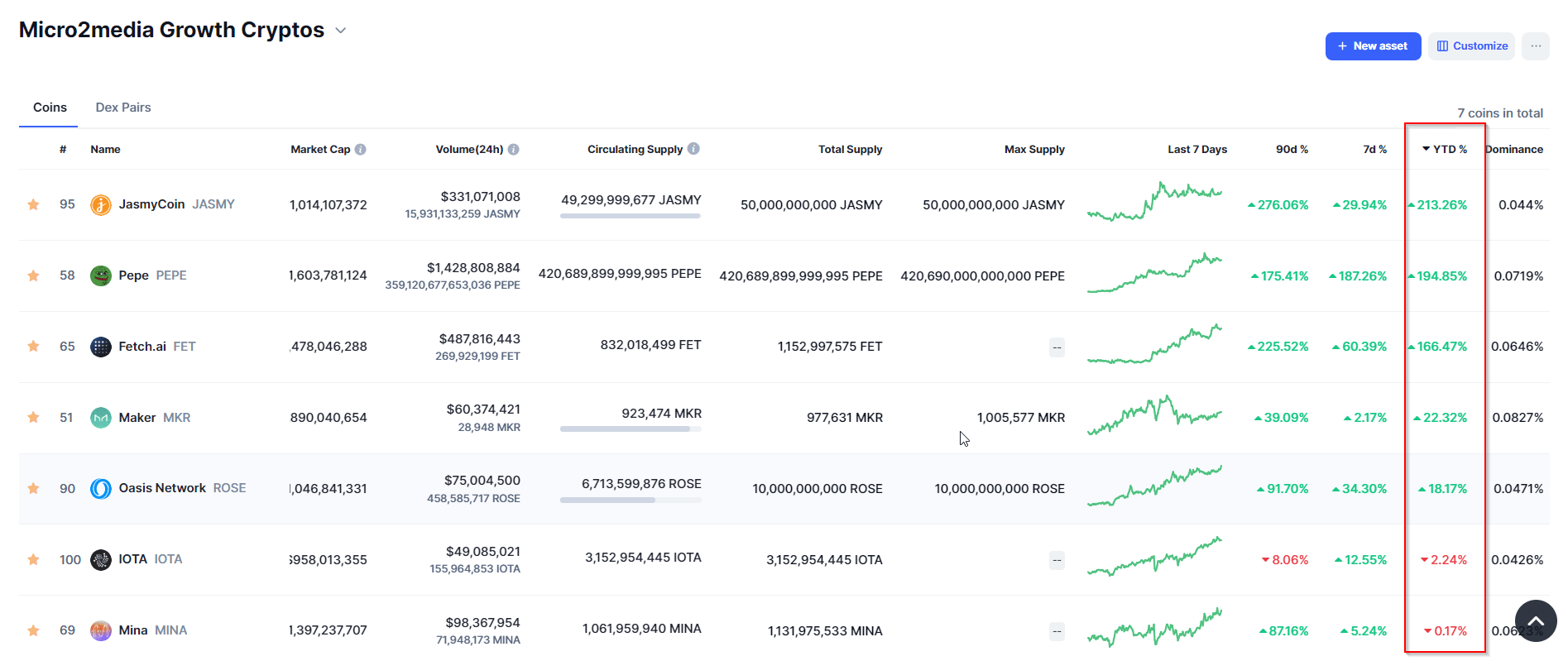The height and width of the screenshot is (661, 1568).
Task: Click Pepe volume $1,428,808,884
Action: (x=473, y=268)
